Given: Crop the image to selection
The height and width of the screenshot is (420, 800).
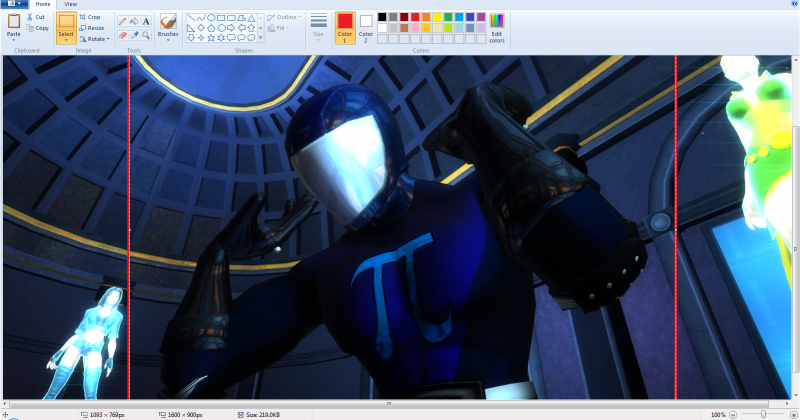Looking at the screenshot, I should coord(90,17).
